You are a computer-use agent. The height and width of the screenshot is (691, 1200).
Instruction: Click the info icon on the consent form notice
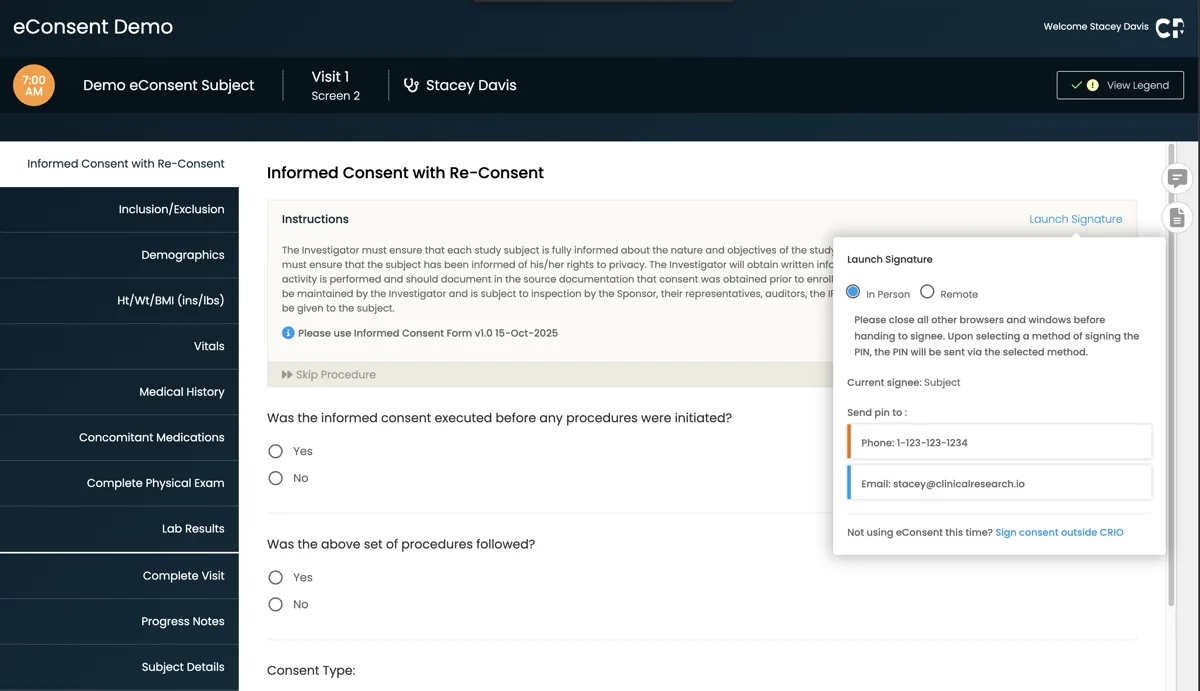[288, 332]
